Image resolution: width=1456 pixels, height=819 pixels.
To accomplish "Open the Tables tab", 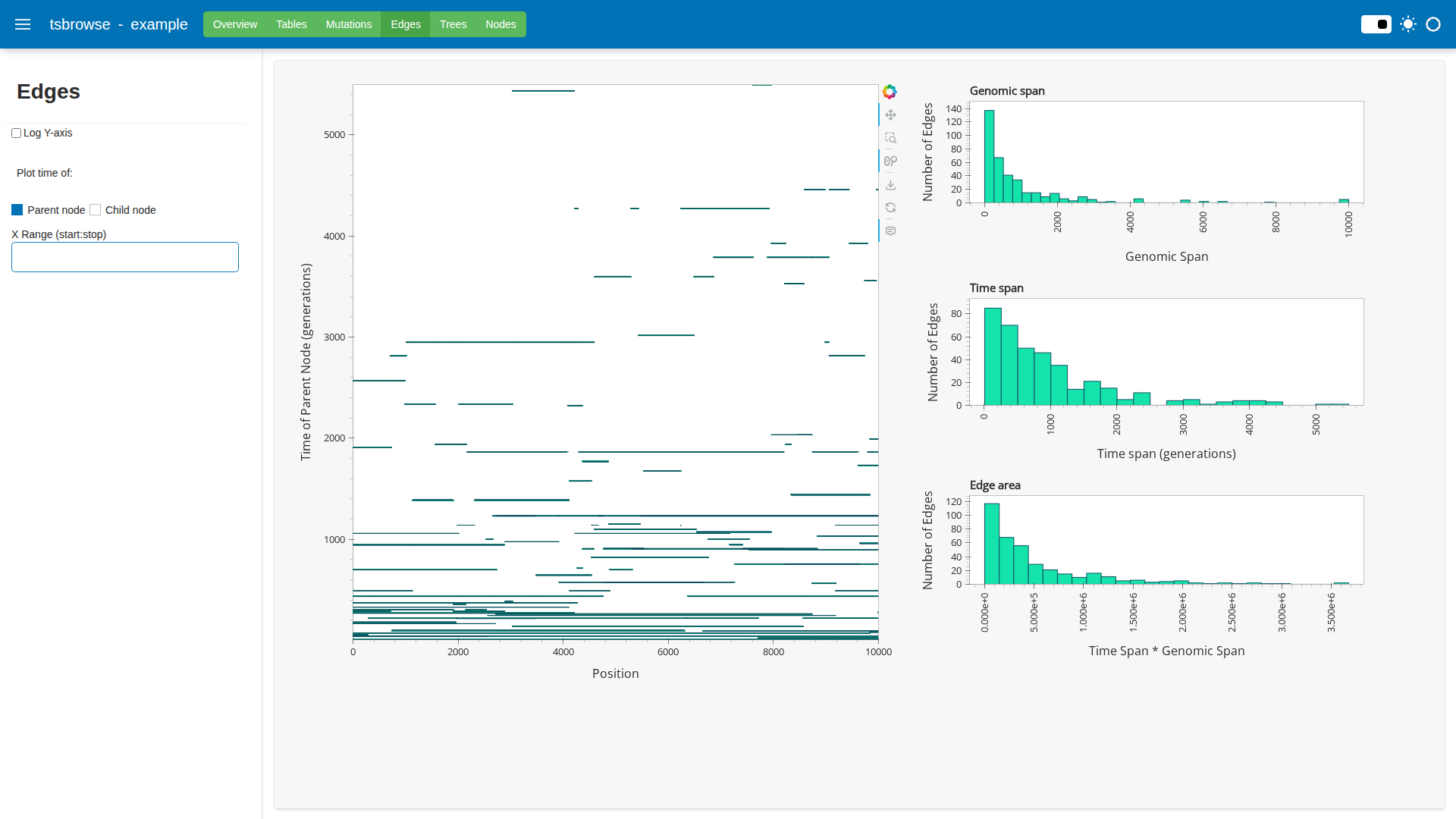I will 291,24.
